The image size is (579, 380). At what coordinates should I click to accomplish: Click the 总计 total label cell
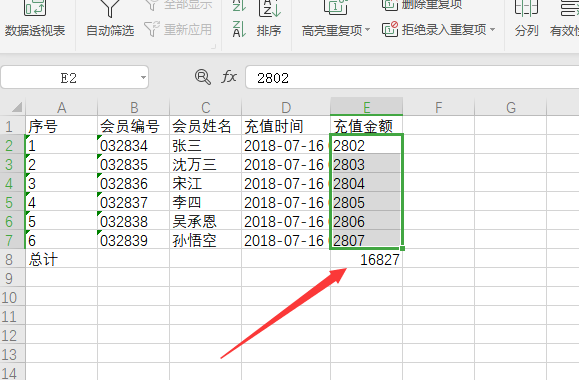click(x=61, y=259)
